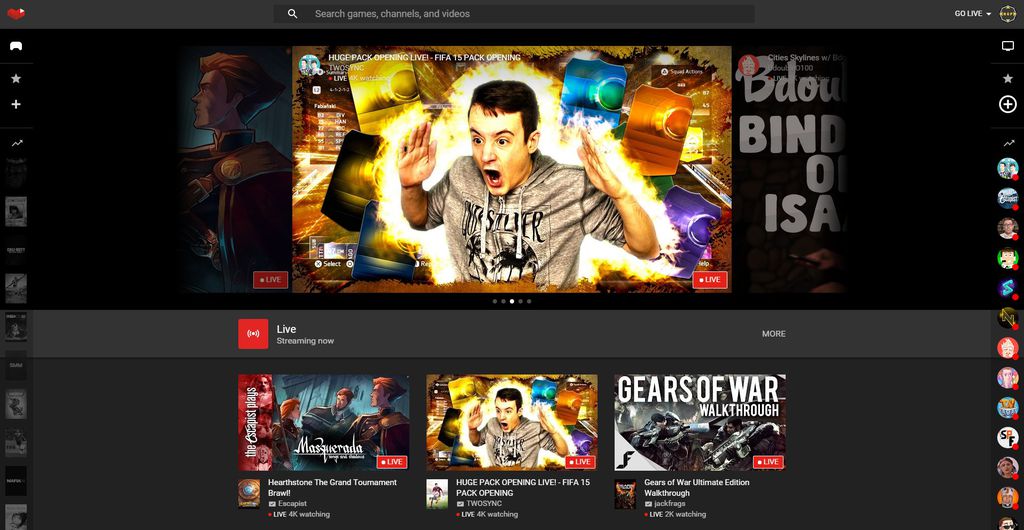Viewport: 1024px width, 530px height.
Task: Select the active third carousel dot
Action: coord(512,302)
